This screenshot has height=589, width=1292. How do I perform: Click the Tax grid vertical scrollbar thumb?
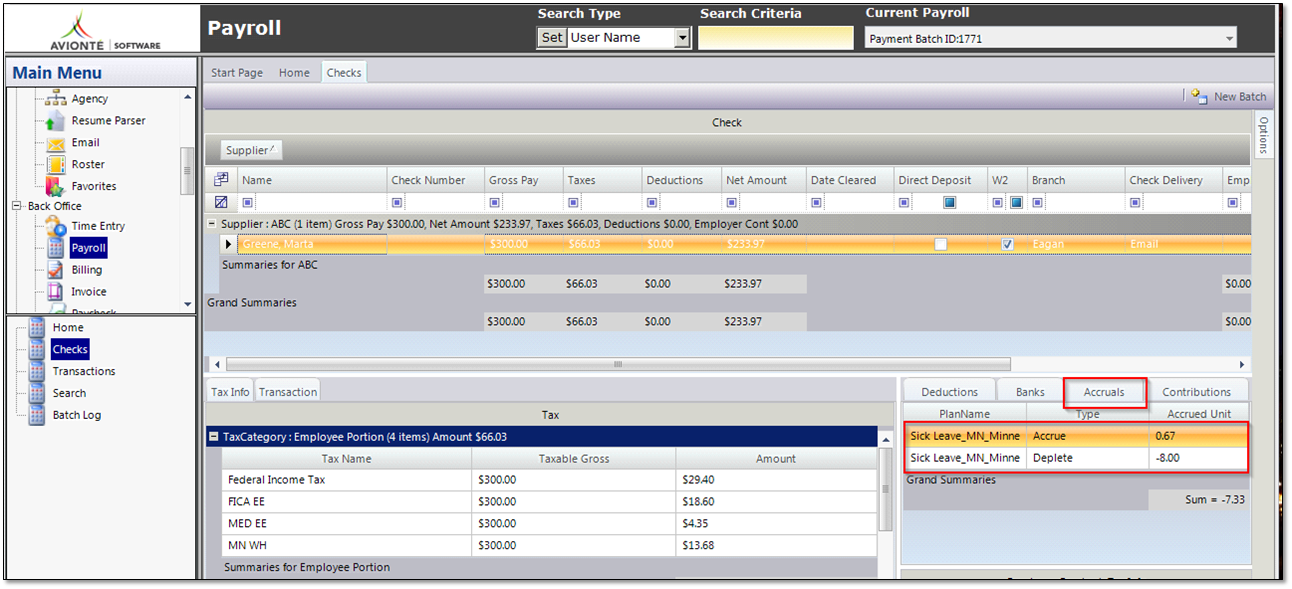click(x=884, y=489)
